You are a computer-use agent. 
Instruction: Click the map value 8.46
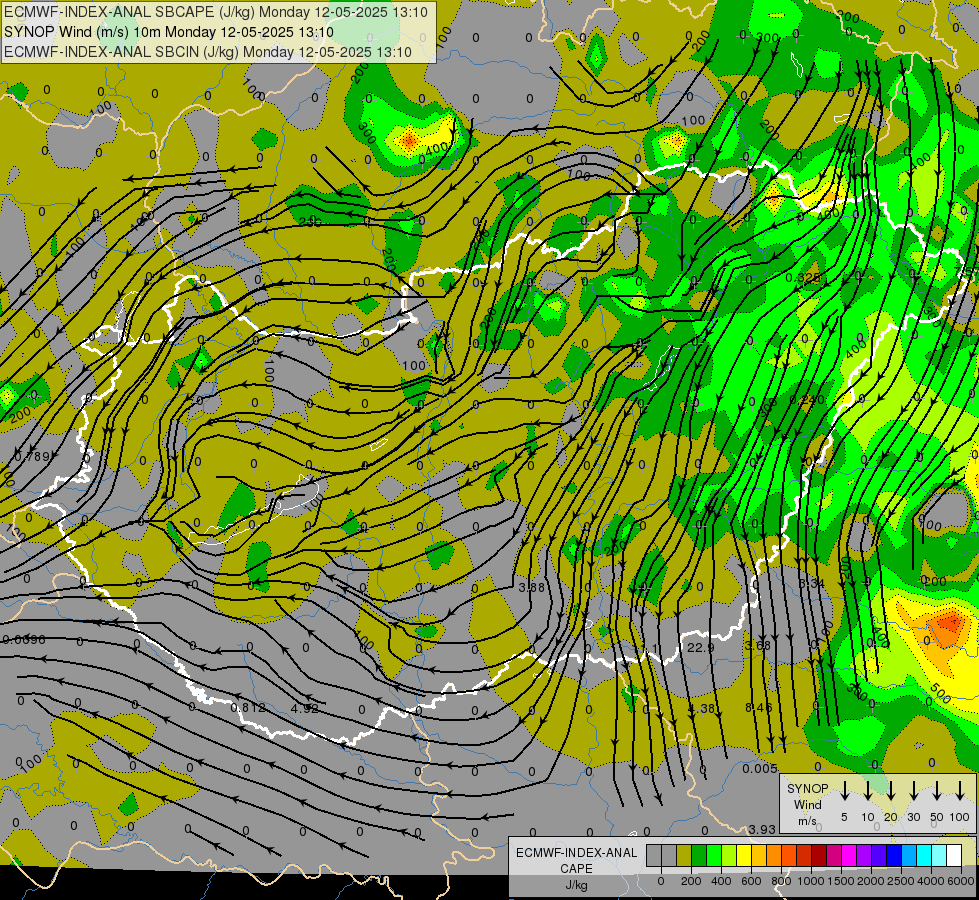click(x=759, y=707)
